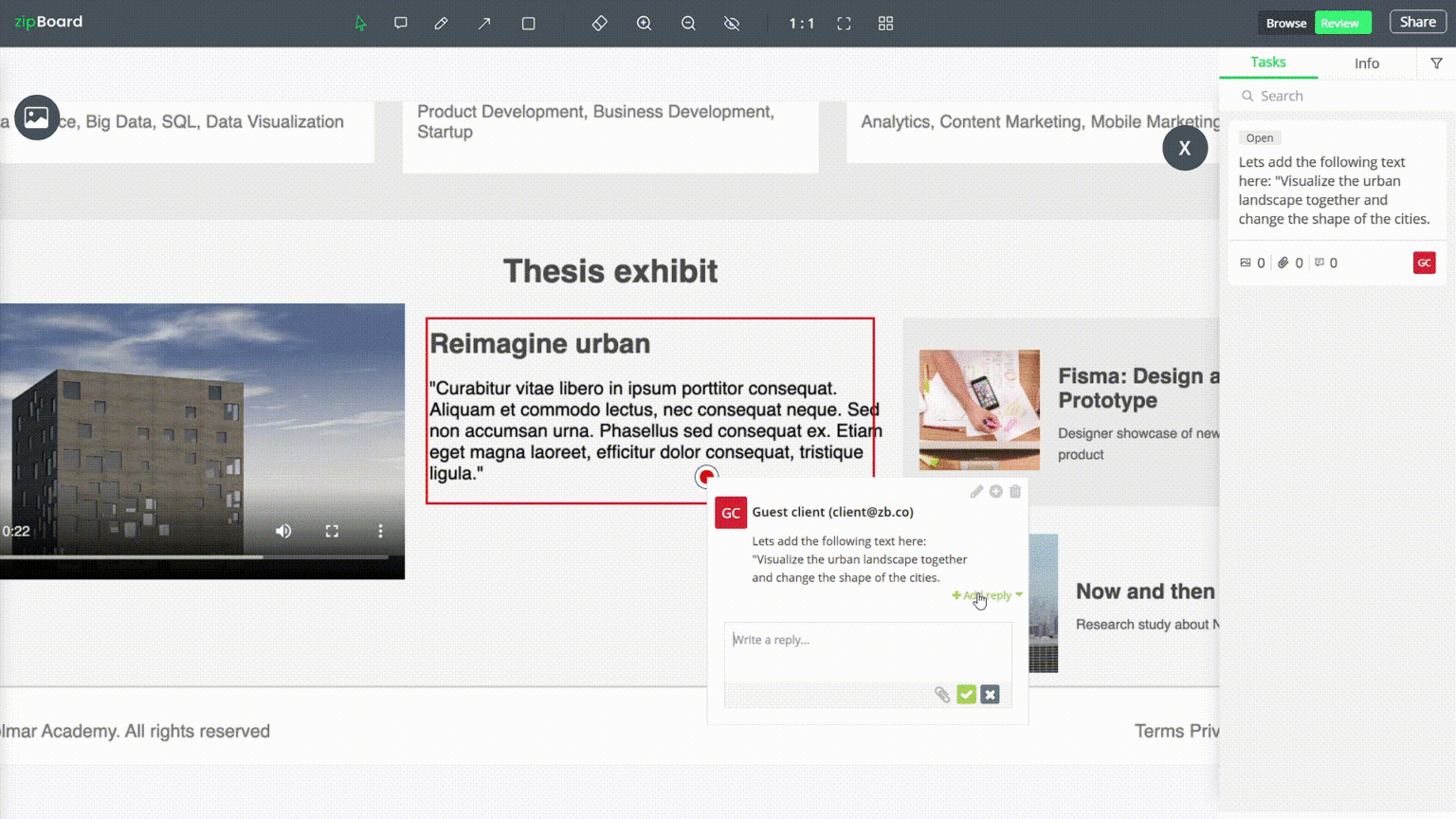The image size is (1456, 819).
Task: Select the pencil drawing tool
Action: point(441,23)
